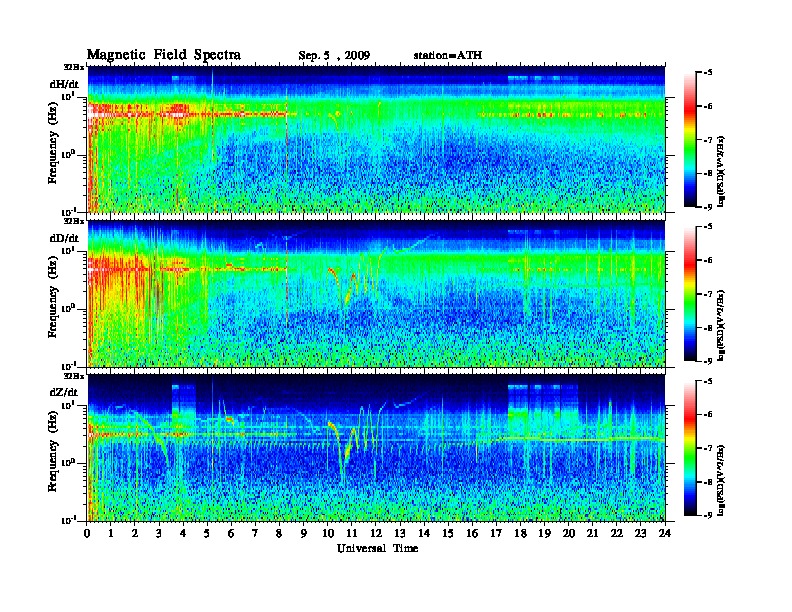The image size is (792, 612).
Task: Click hour tick label 18 on time axis
Action: 520,533
